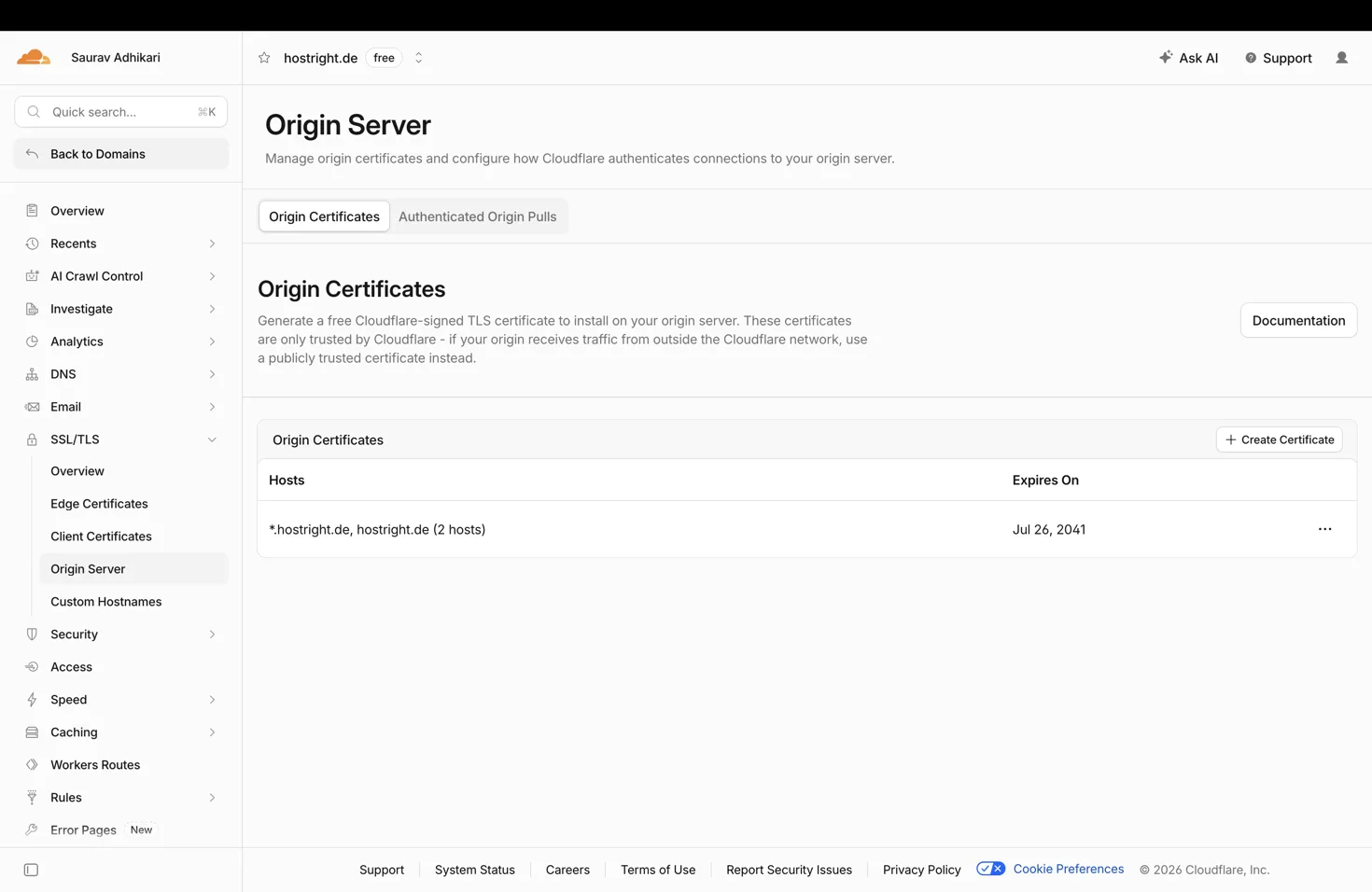Open the domain switcher next to free badge
Viewport: 1372px width, 892px height.
pyautogui.click(x=418, y=58)
